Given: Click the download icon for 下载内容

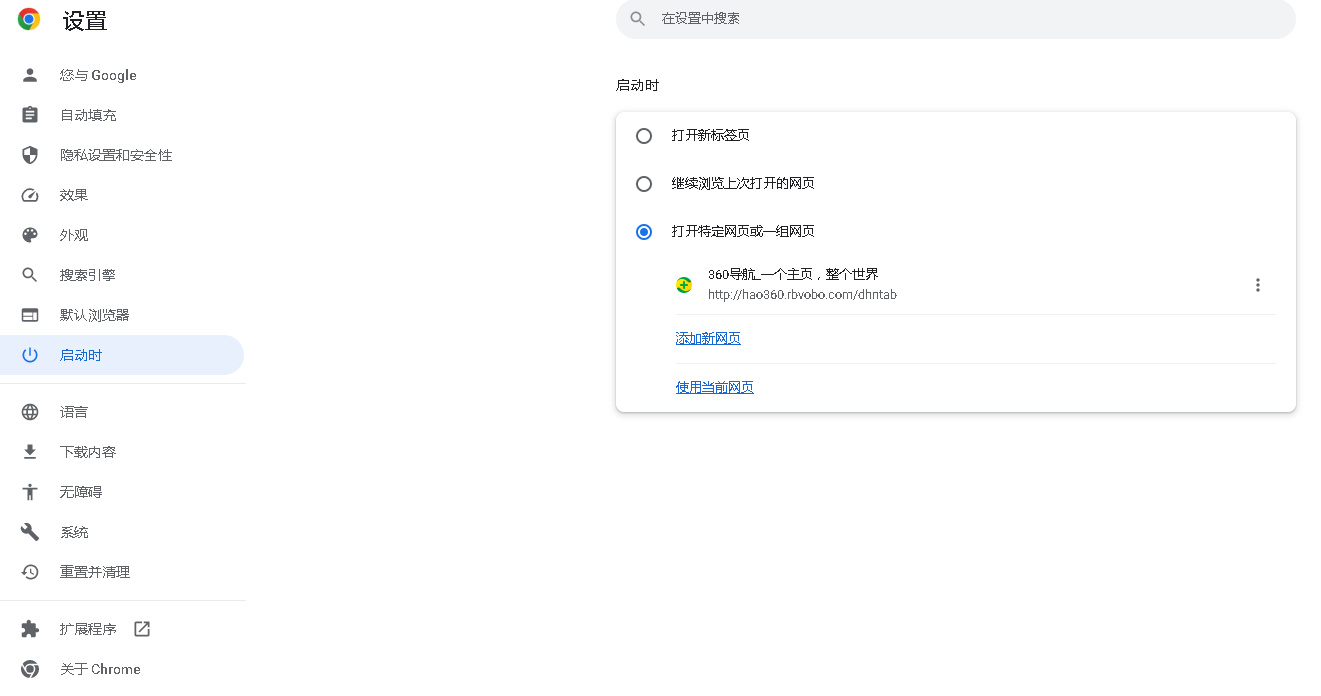Looking at the screenshot, I should (30, 452).
